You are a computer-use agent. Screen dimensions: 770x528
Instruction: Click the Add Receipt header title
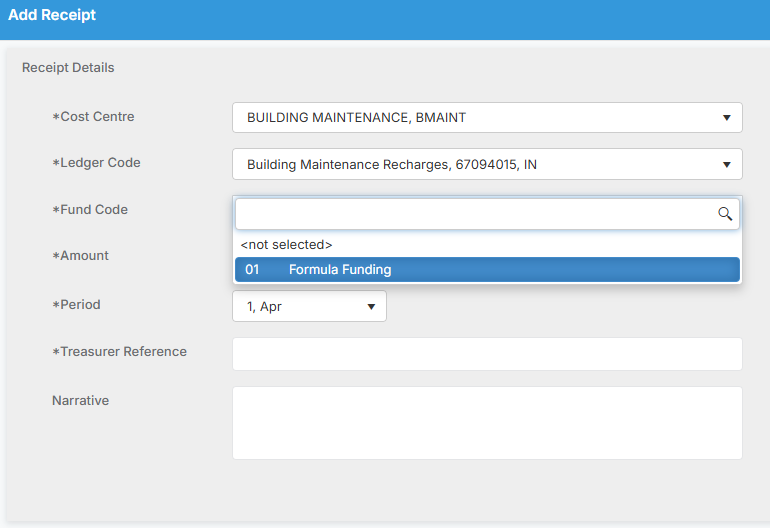[52, 15]
